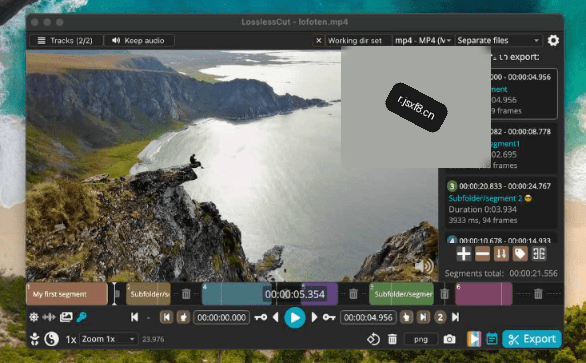Open the mp4 output format dropdown
This screenshot has height=363, width=586.
click(423, 40)
